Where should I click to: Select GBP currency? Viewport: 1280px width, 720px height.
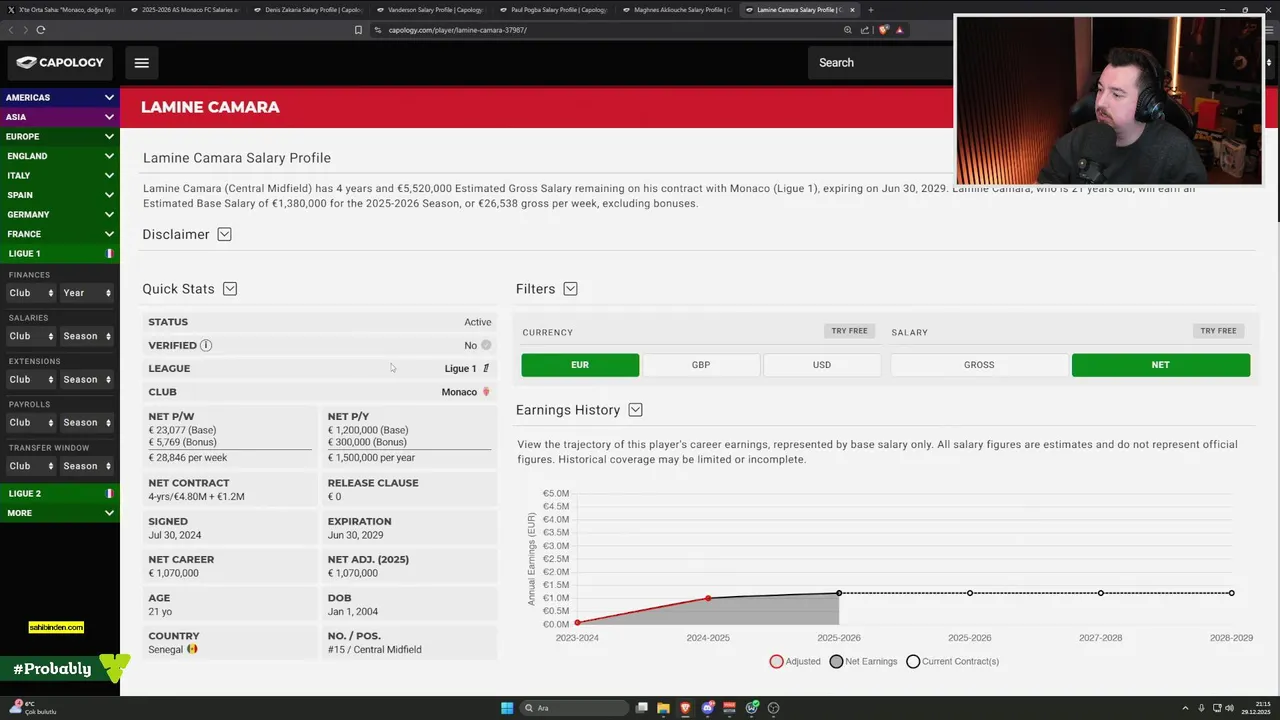coord(701,365)
